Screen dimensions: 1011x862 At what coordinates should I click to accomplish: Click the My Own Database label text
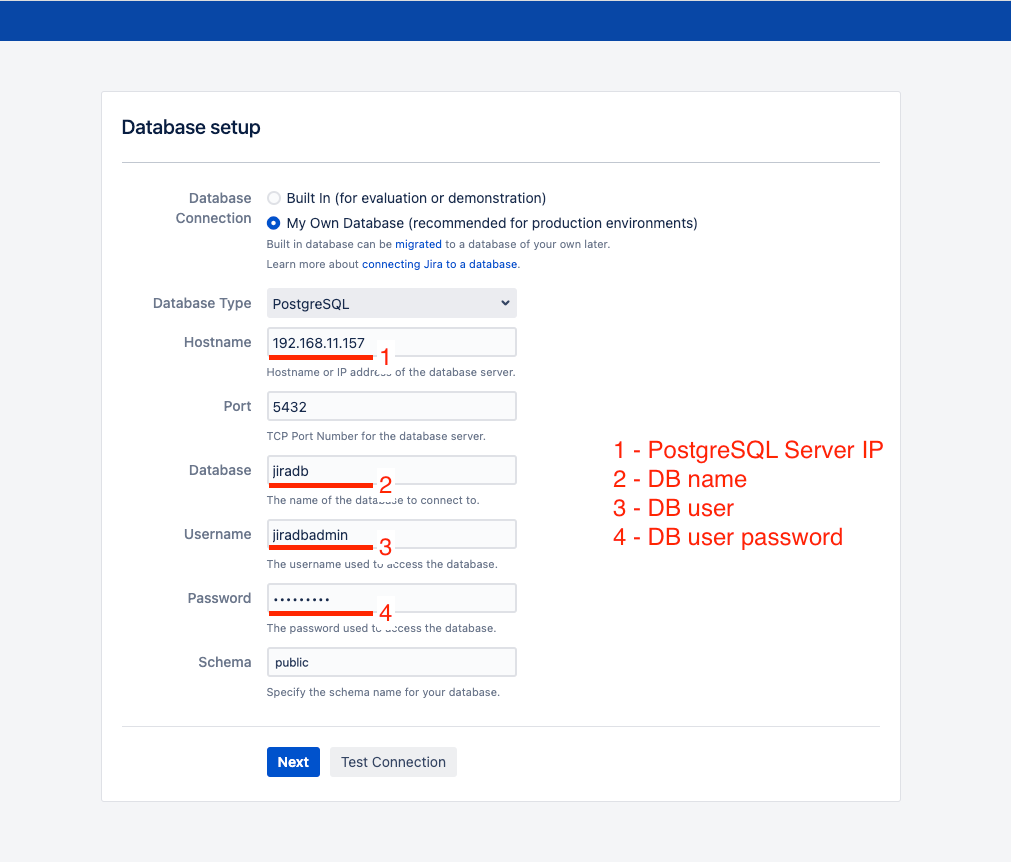tap(492, 223)
